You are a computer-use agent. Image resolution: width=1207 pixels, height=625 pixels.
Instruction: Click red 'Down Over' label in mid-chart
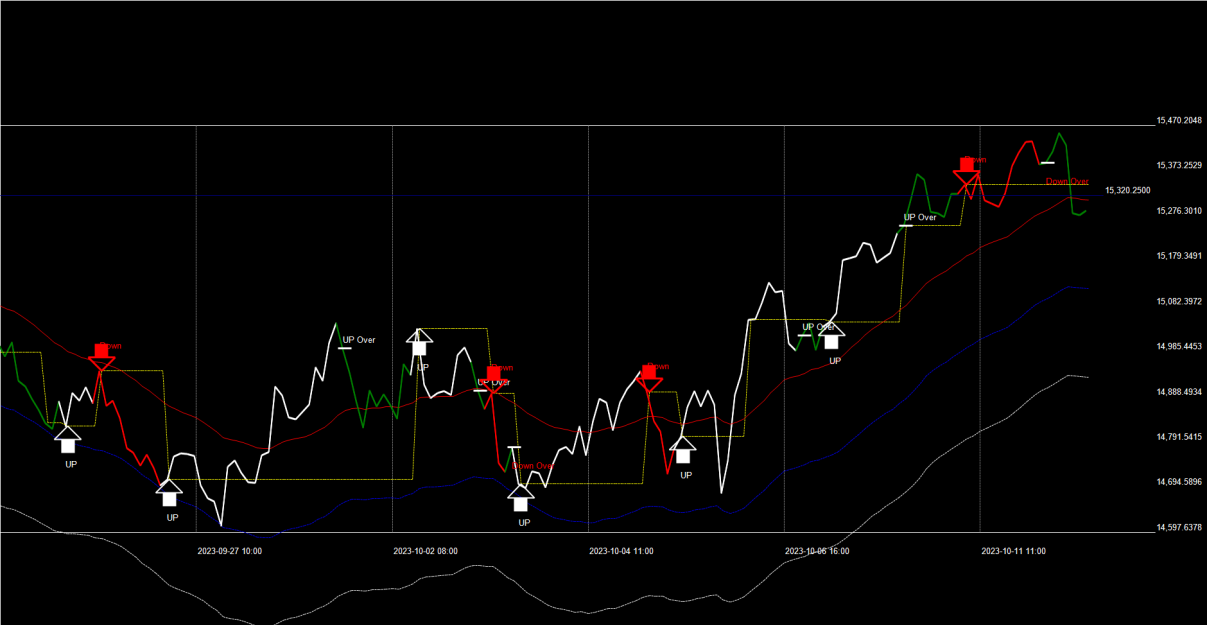tap(533, 465)
